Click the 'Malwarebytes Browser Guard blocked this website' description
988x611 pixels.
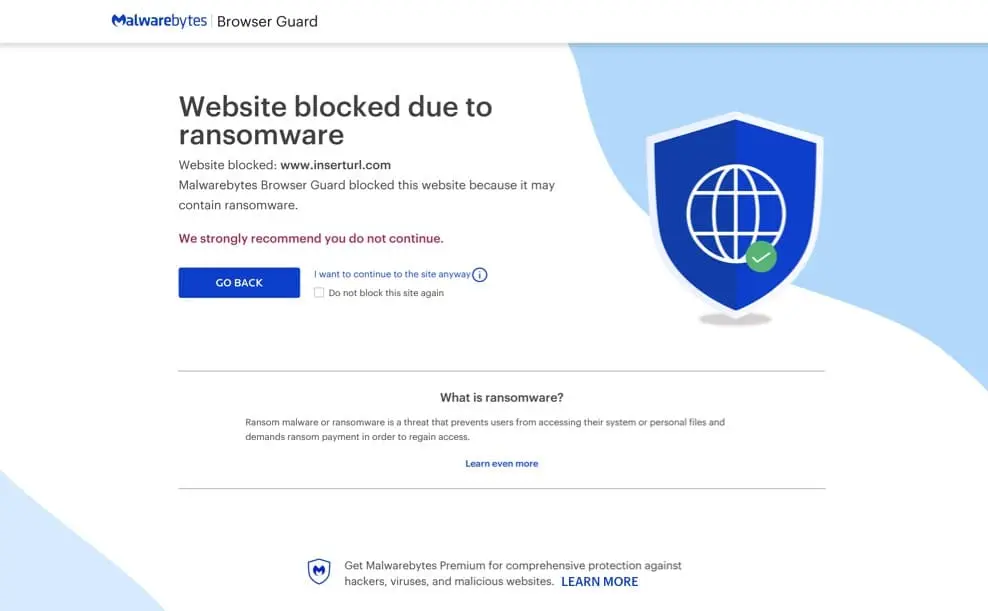pos(367,195)
